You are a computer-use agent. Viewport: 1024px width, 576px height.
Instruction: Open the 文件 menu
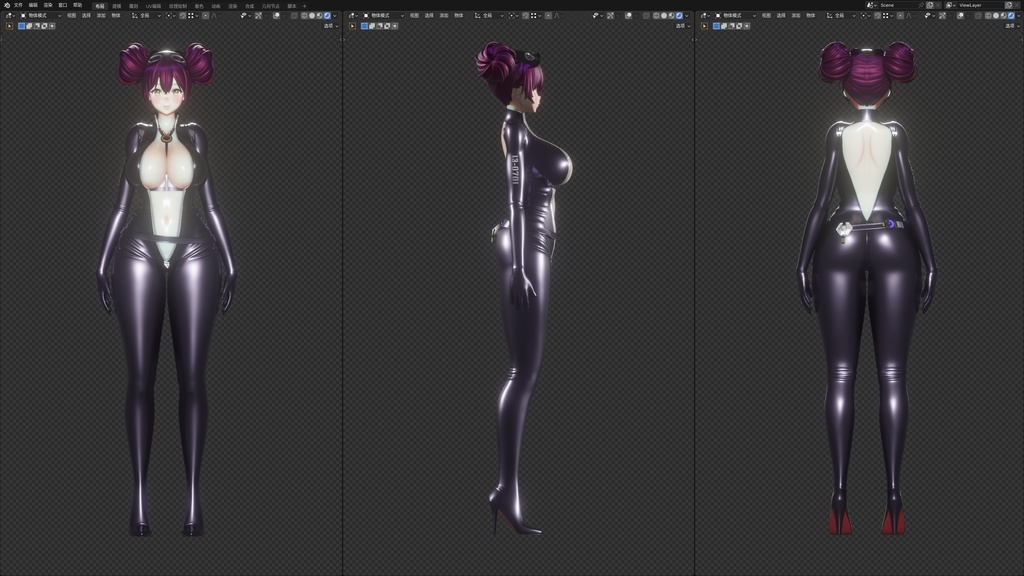[18, 5]
